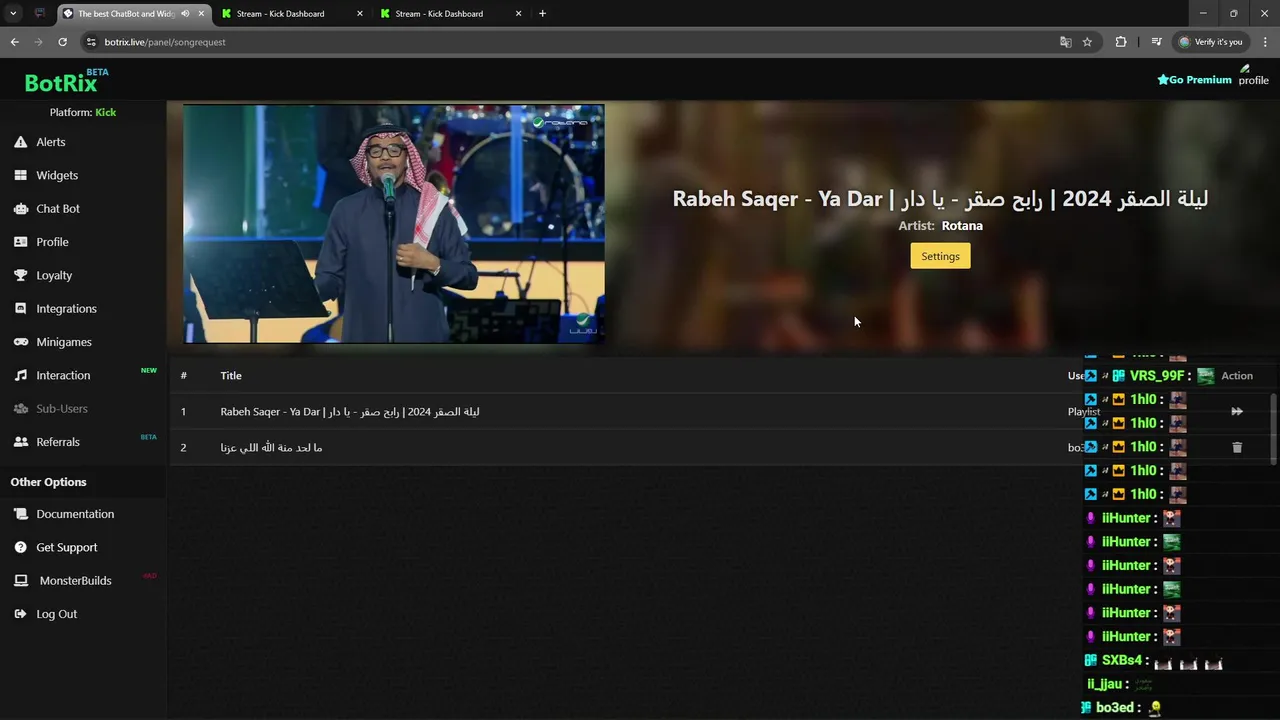The height and width of the screenshot is (720, 1280).
Task: Click VRS_99F username in chat overlay
Action: (1157, 376)
